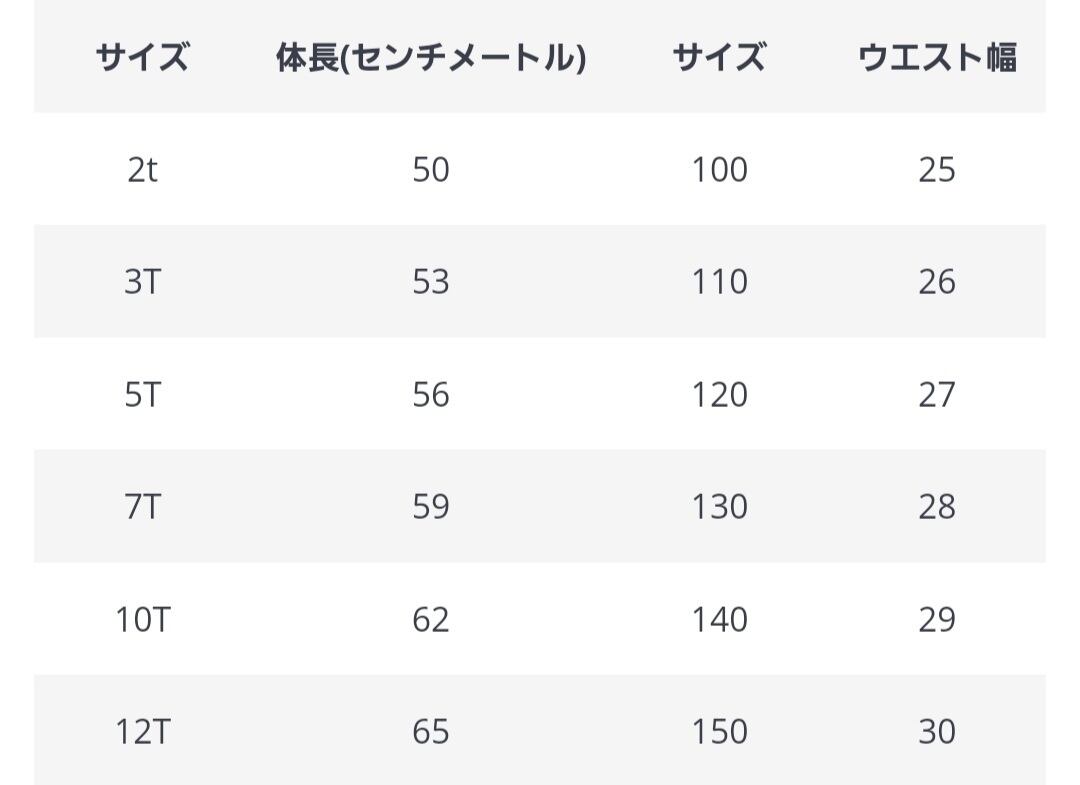Click the ウエスト幅 column header
Screen dimensions: 1080x785
937,58
